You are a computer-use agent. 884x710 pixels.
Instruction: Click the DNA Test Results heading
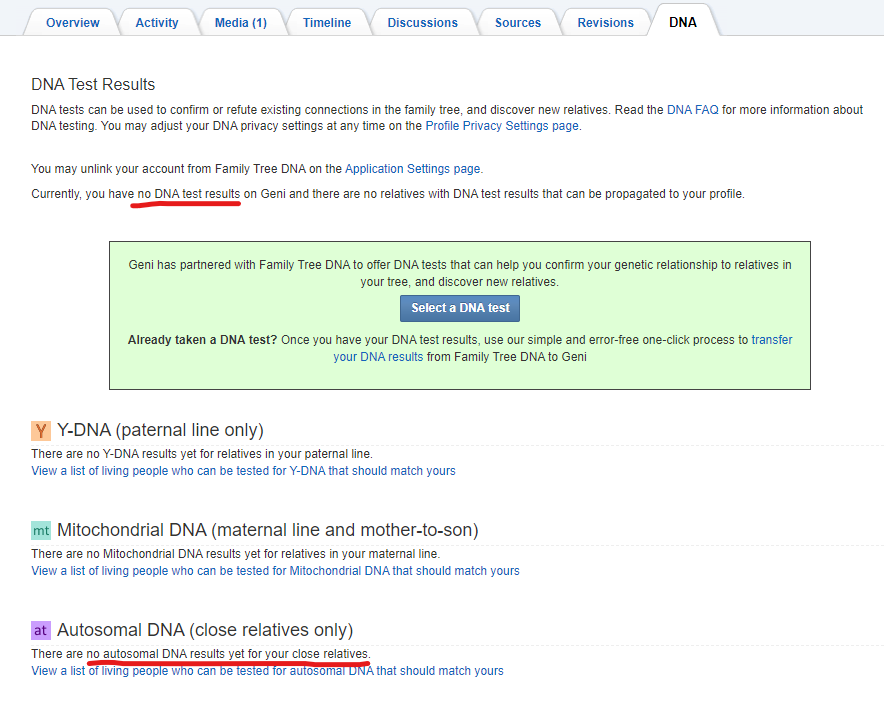(93, 84)
